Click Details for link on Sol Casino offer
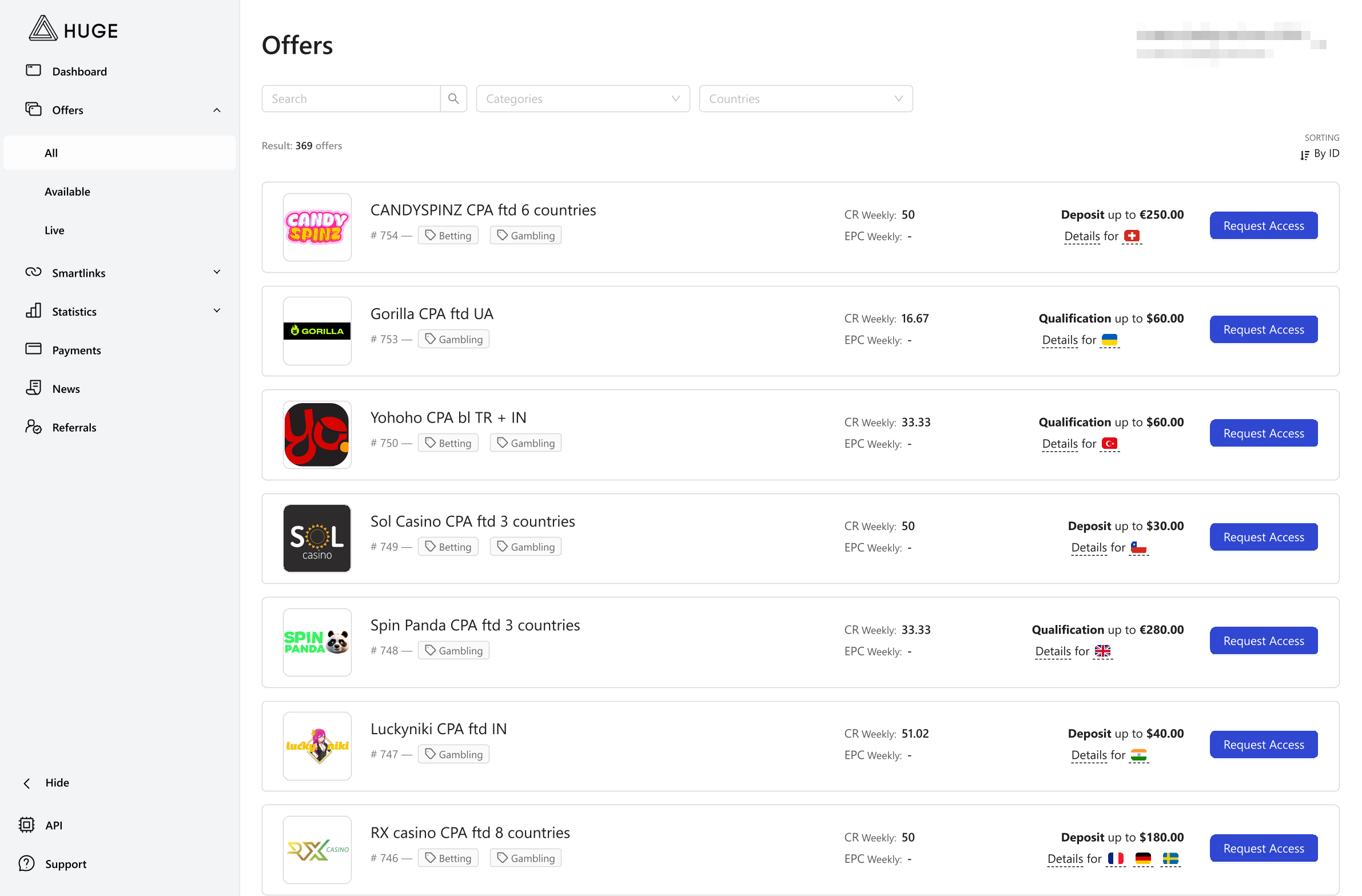This screenshot has width=1362, height=896. [1098, 548]
